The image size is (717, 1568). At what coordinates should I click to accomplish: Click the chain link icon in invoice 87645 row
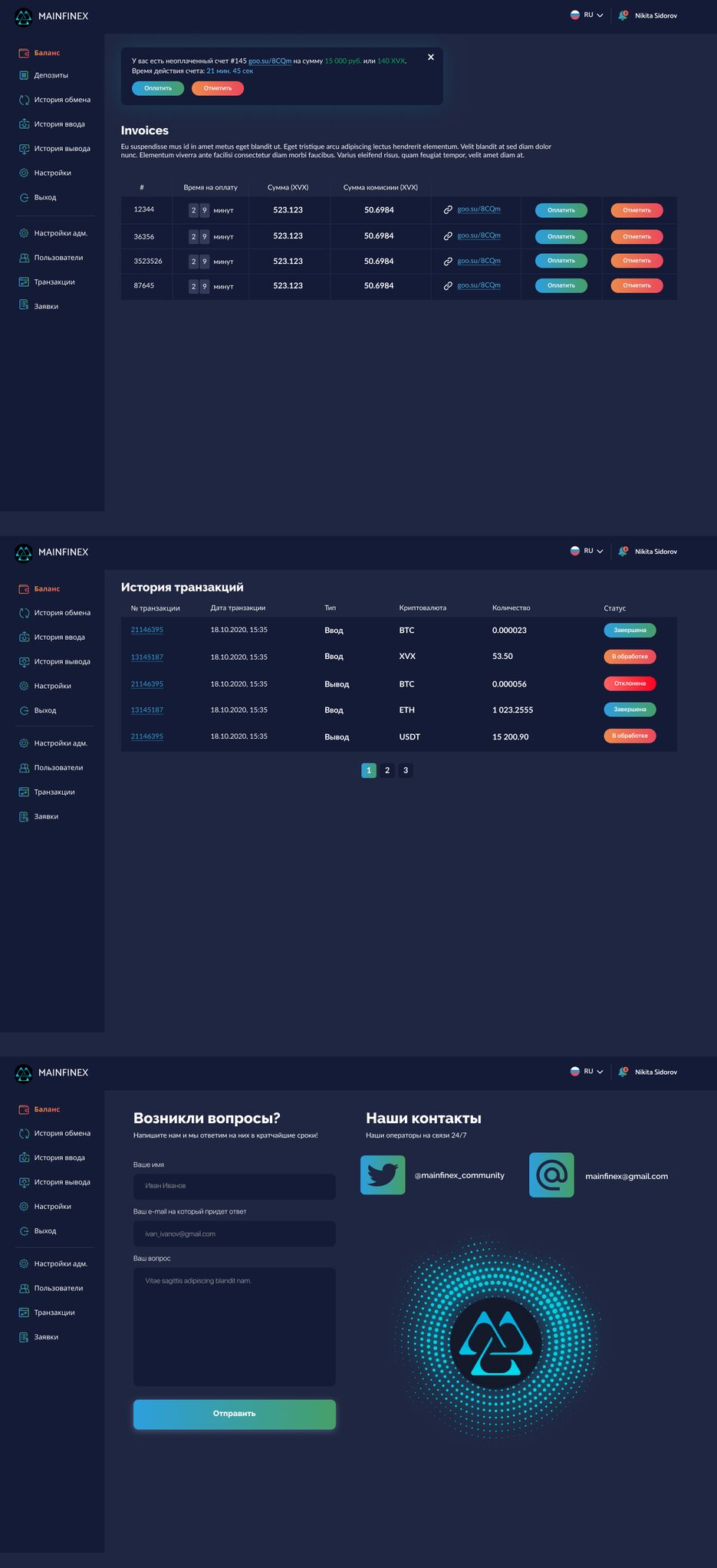[x=448, y=285]
